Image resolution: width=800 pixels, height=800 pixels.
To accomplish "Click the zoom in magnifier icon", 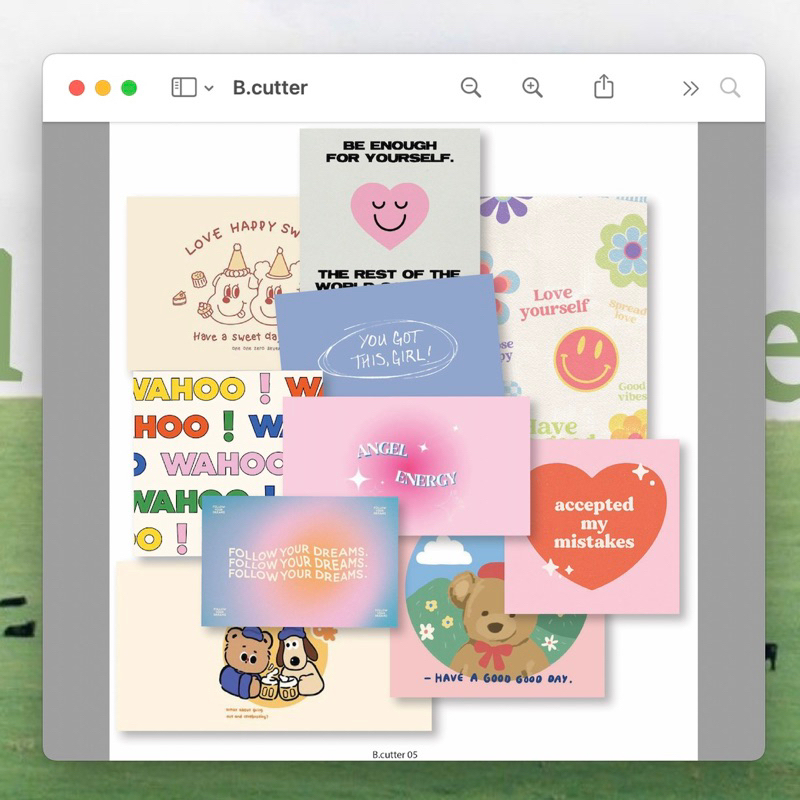I will (x=532, y=87).
